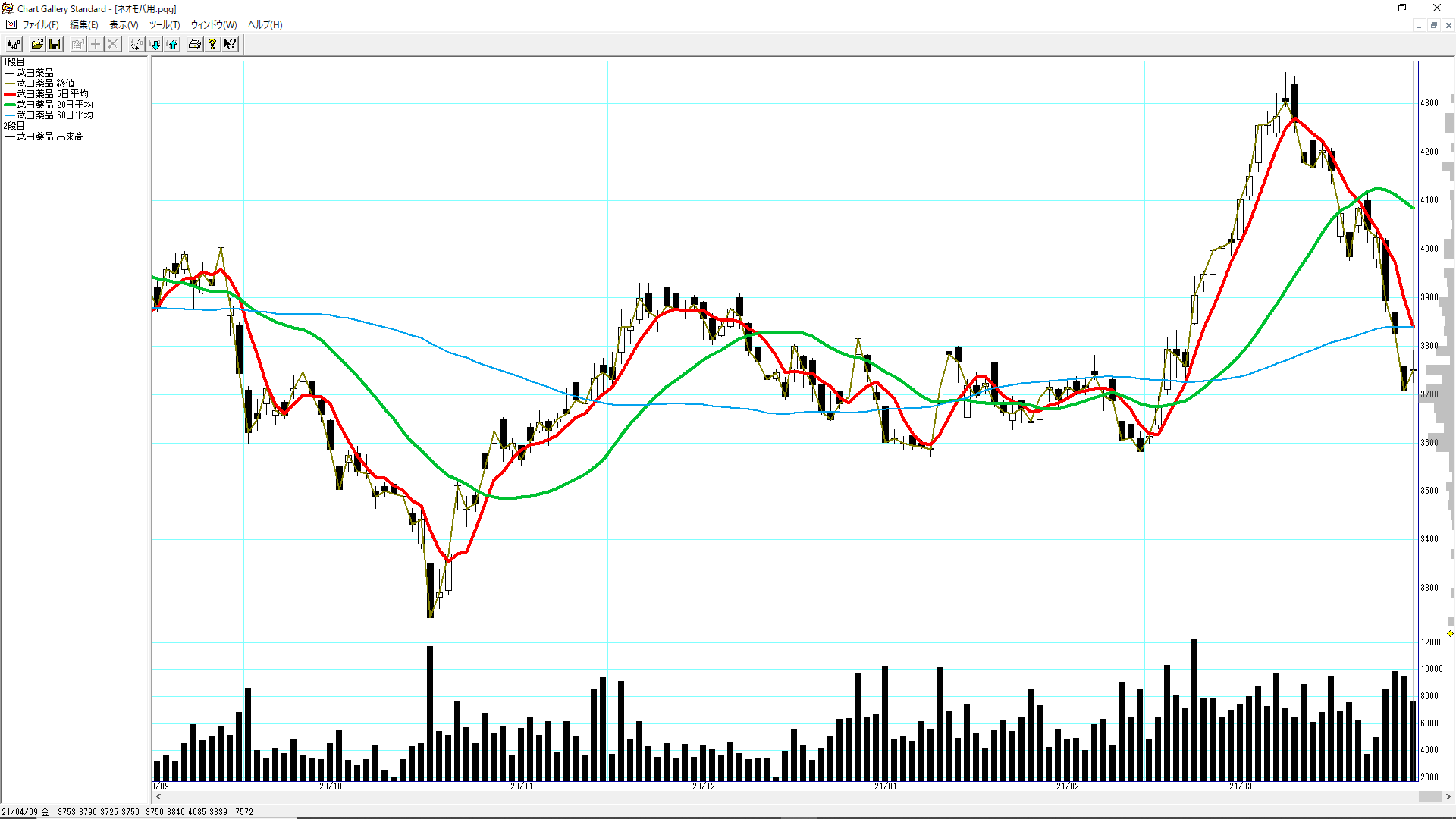
Task: Click the new candlestick chart toolbar icon
Action: pos(14,45)
